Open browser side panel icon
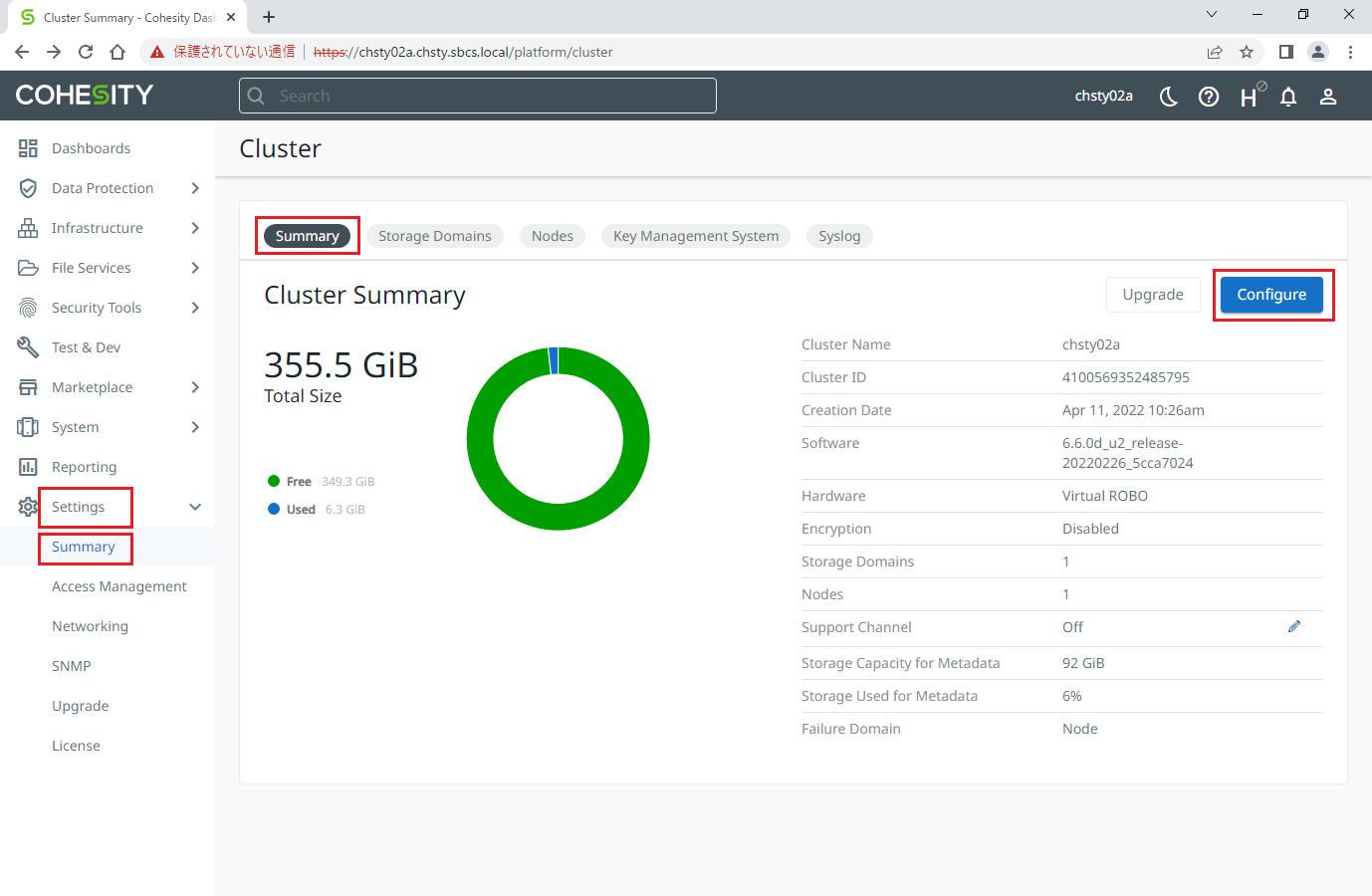This screenshot has height=896, width=1372. pos(1286,52)
